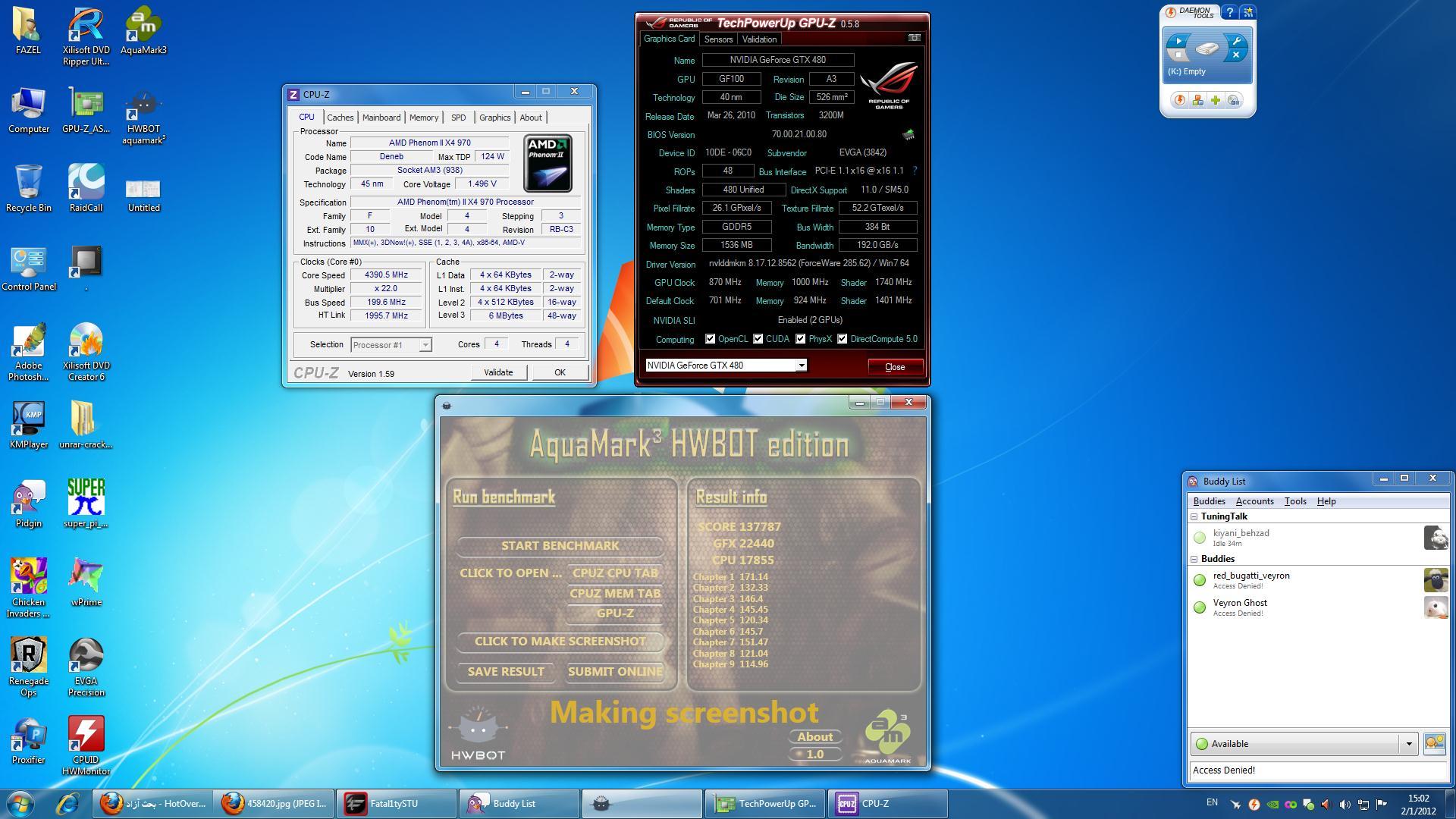Open the Graphics tab in CPU-Z

pos(494,118)
